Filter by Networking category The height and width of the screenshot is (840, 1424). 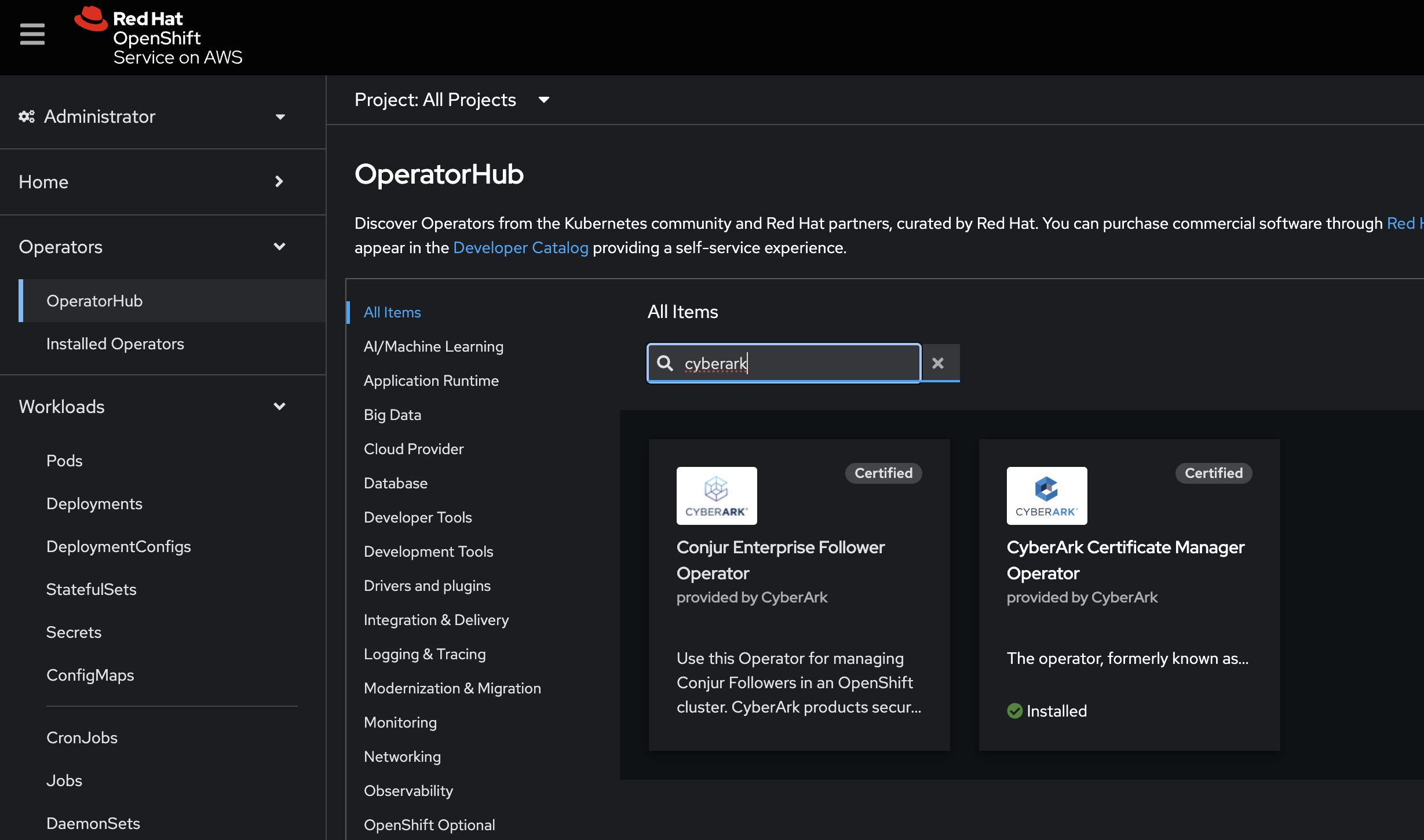click(x=402, y=757)
